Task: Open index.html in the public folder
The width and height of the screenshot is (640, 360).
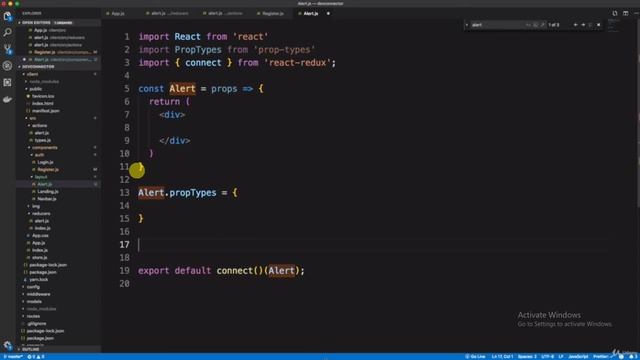Action: point(42,104)
